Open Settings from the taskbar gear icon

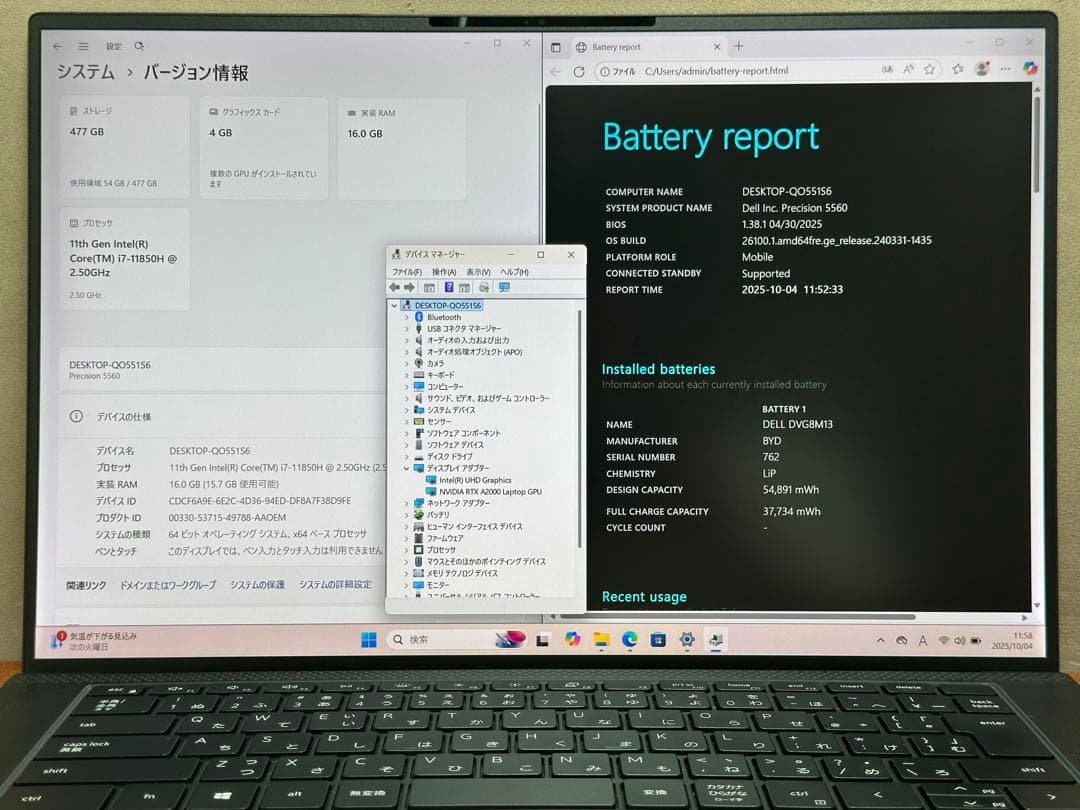point(687,639)
